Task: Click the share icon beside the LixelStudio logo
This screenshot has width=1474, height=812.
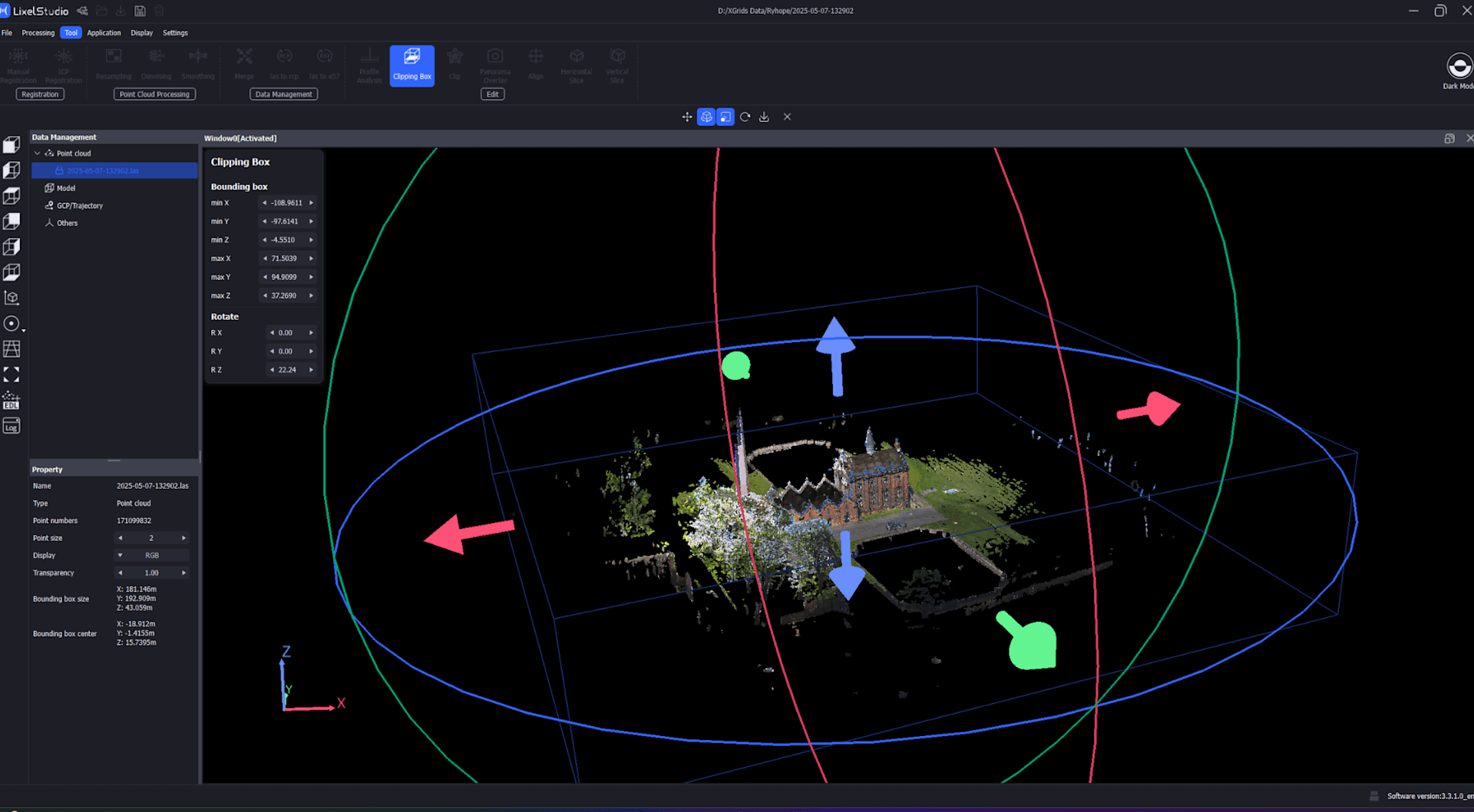Action: 82,11
